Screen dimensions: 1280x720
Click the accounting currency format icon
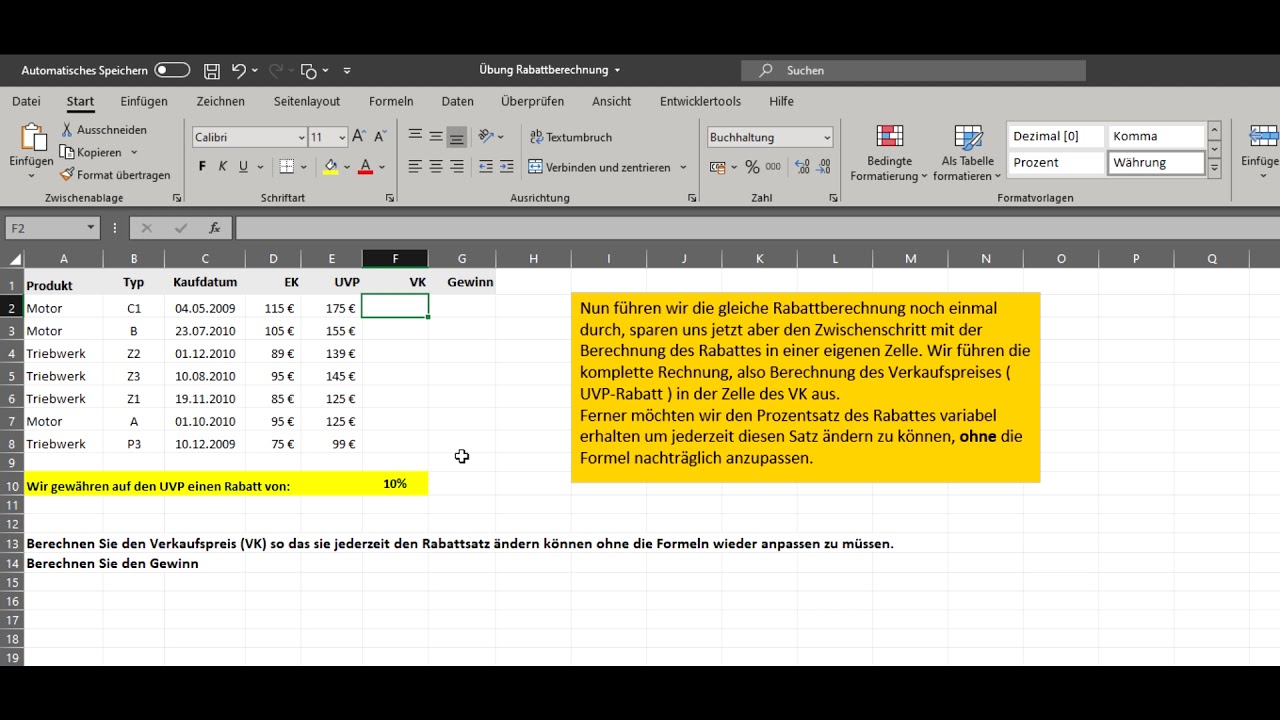pyautogui.click(x=717, y=167)
